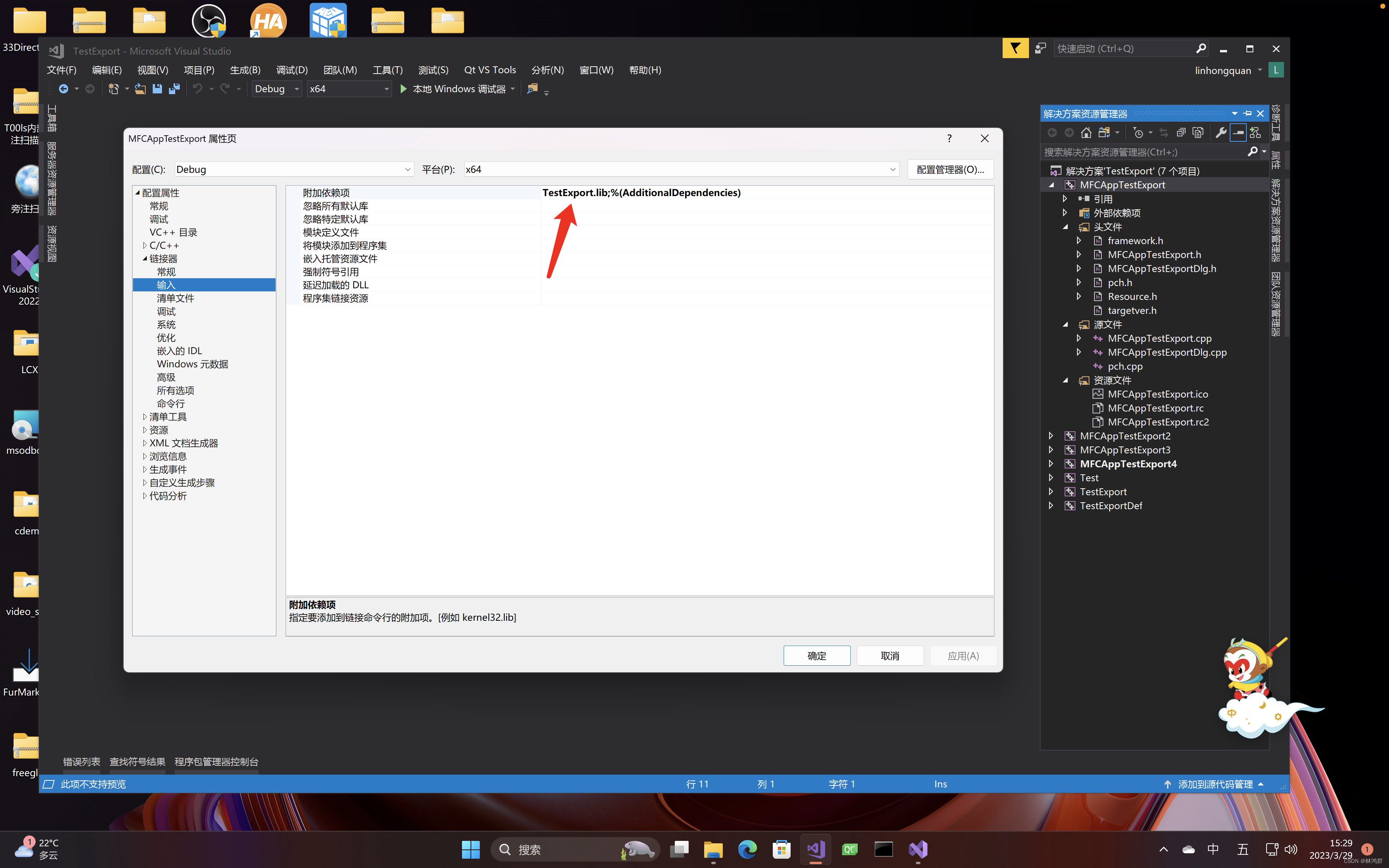The width and height of the screenshot is (1389, 868).
Task: Click the View Class Diagram icon
Action: pyautogui.click(x=1255, y=133)
